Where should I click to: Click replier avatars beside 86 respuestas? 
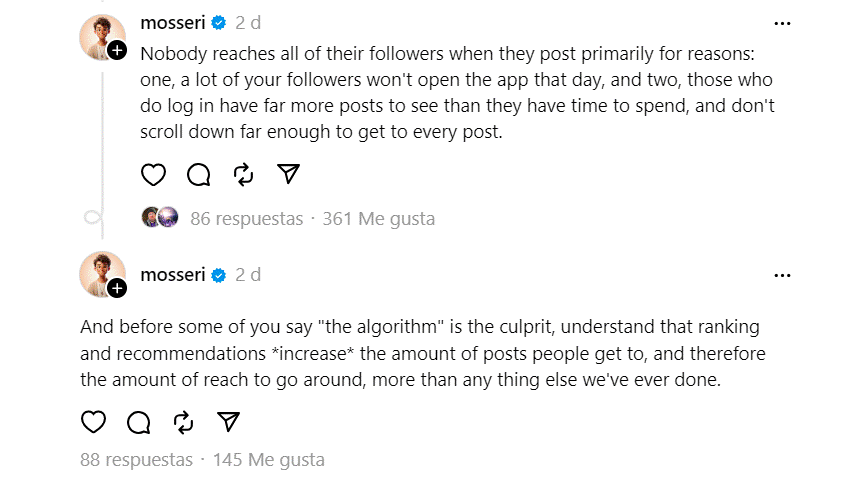(x=160, y=217)
